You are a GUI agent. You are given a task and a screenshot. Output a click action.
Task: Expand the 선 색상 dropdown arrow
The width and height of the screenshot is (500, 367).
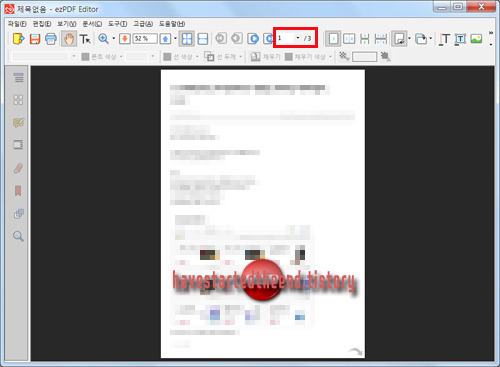click(x=197, y=57)
